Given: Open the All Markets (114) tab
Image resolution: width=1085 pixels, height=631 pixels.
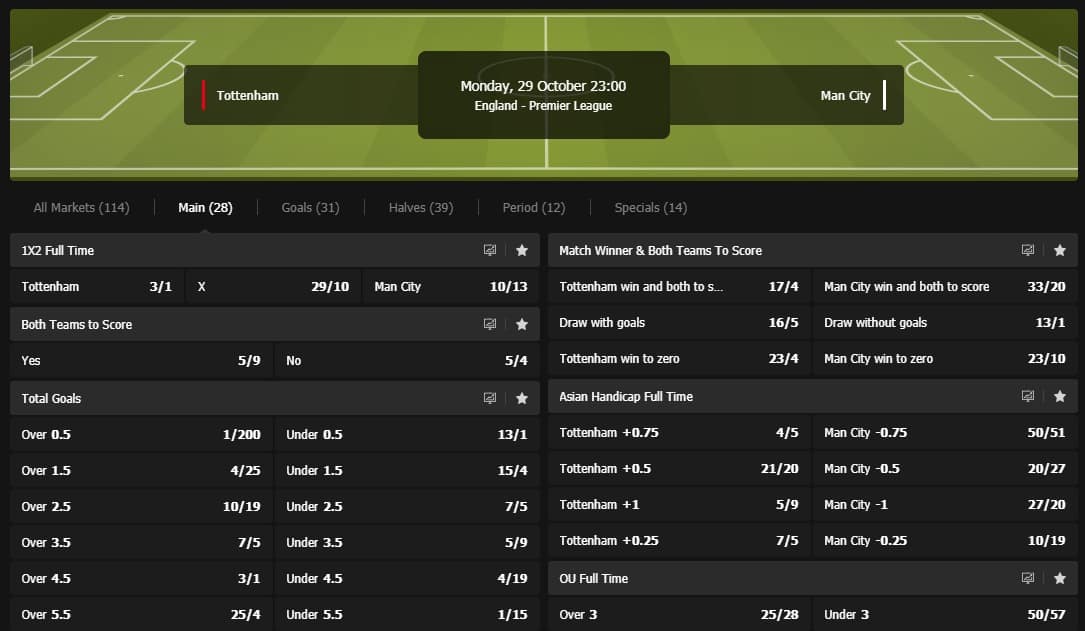Looking at the screenshot, I should pyautogui.click(x=81, y=208).
